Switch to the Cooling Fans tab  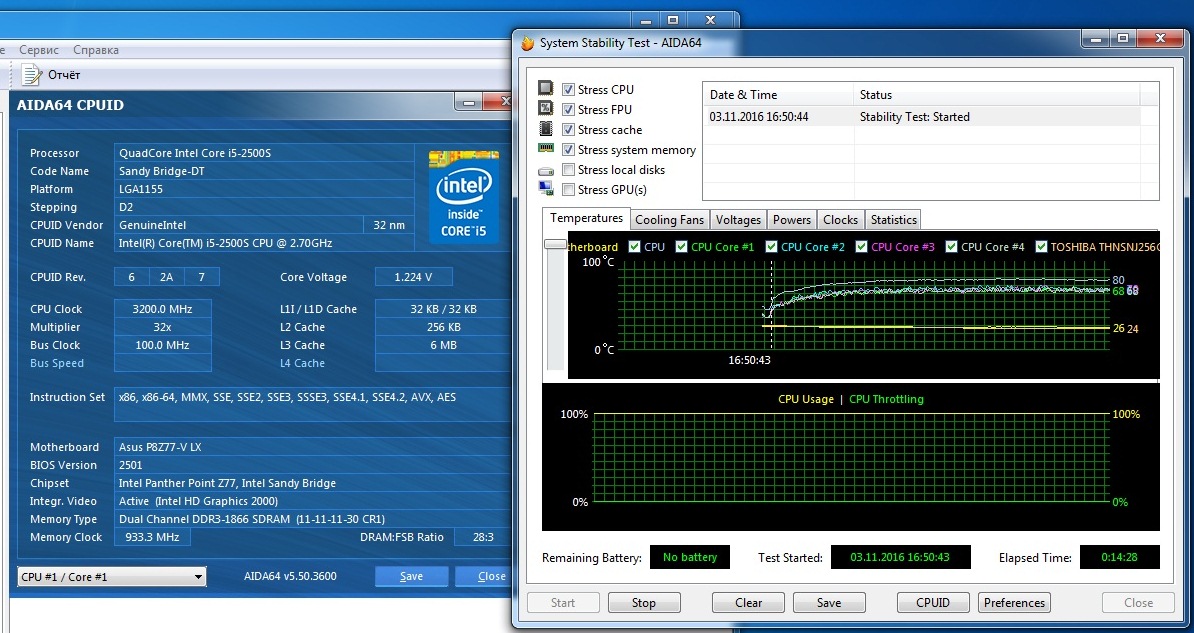[x=669, y=219]
